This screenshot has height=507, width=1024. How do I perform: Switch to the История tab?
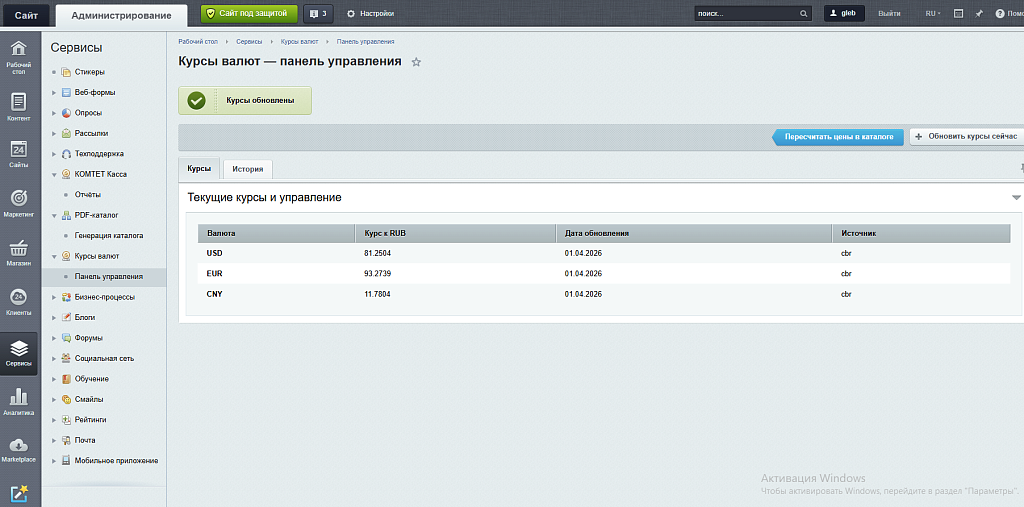click(x=248, y=169)
